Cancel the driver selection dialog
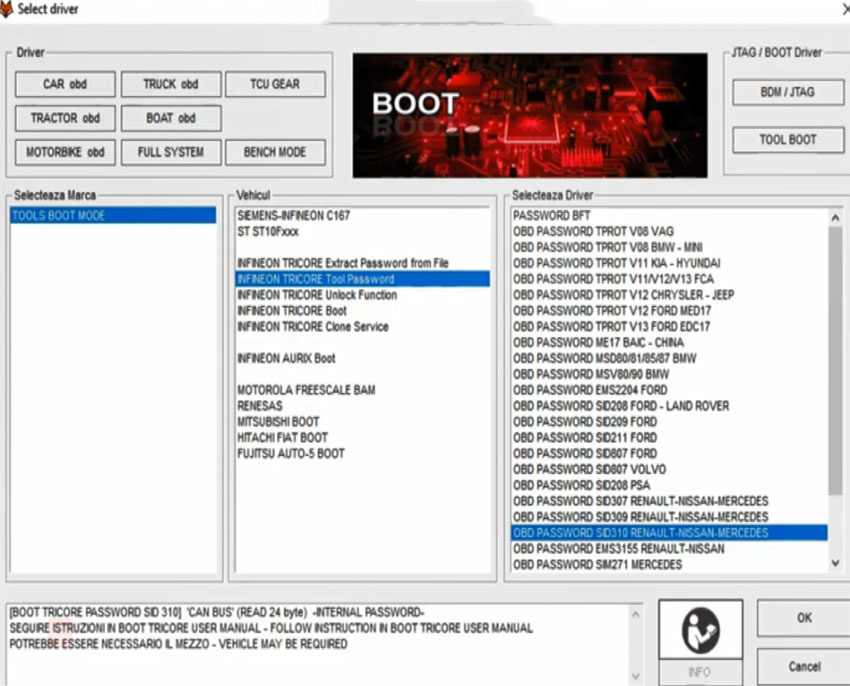This screenshot has width=850, height=686. 803,666
